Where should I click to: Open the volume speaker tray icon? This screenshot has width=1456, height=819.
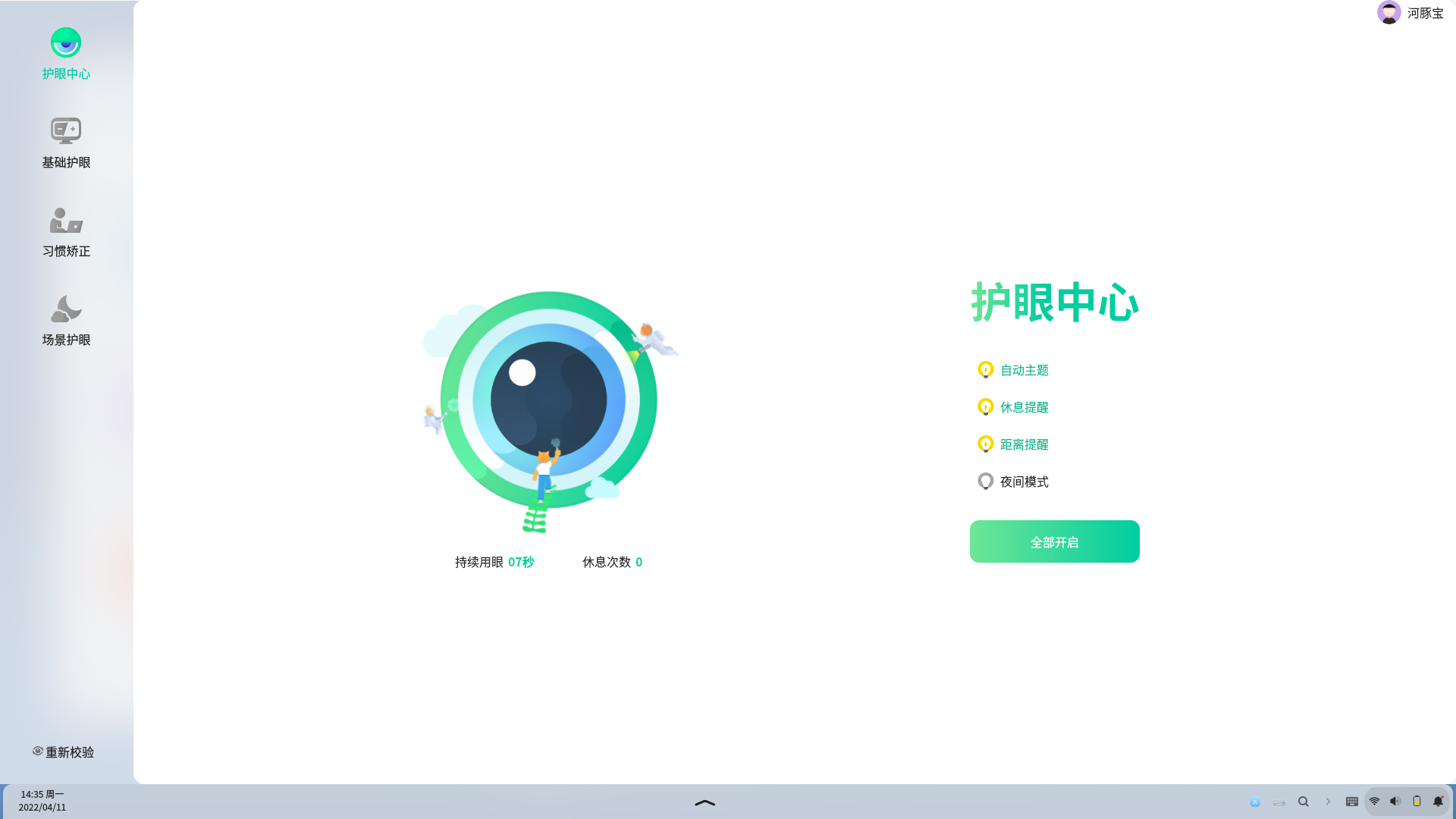1395,802
